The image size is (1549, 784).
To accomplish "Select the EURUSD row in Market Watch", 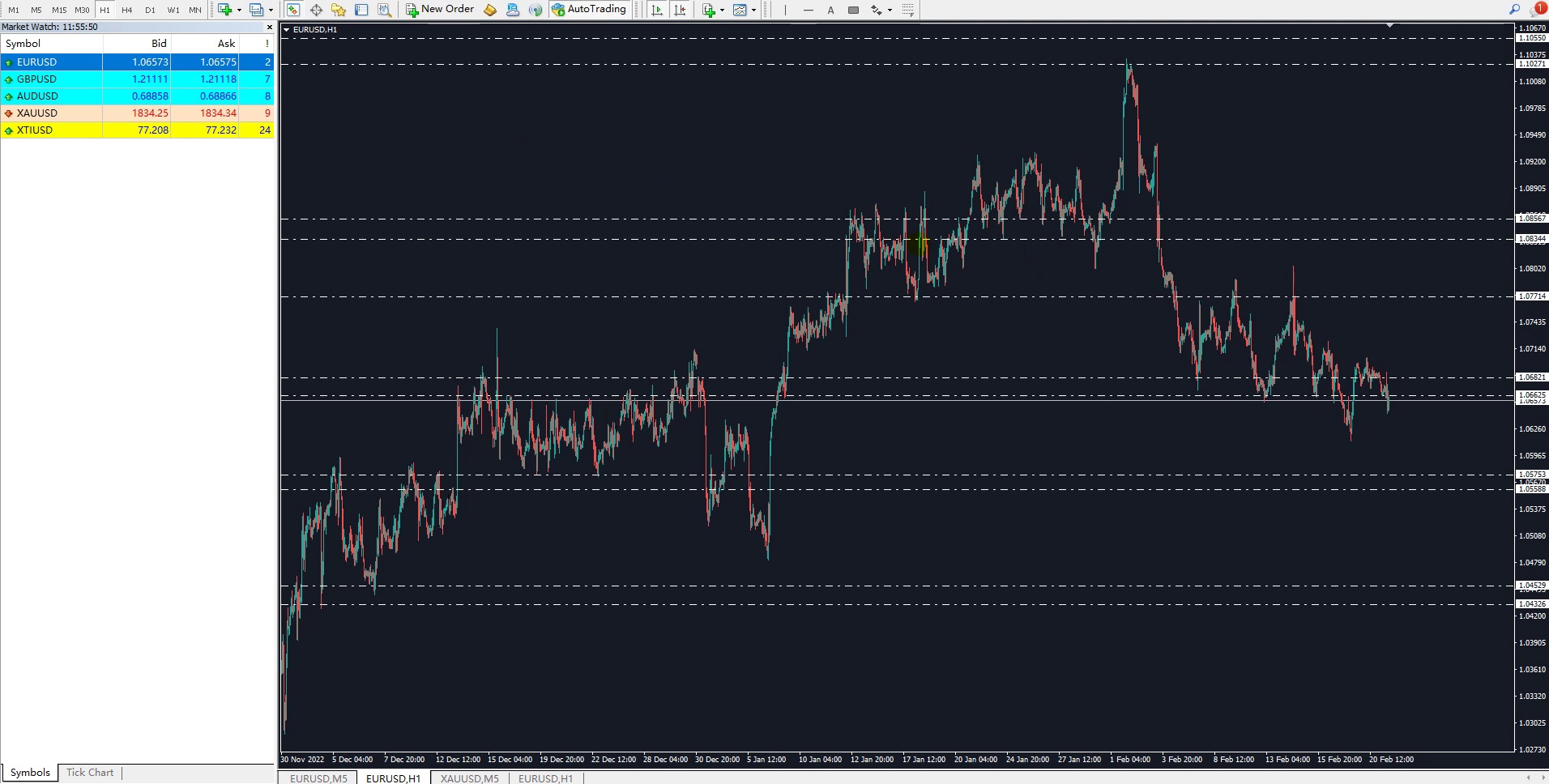I will (138, 62).
